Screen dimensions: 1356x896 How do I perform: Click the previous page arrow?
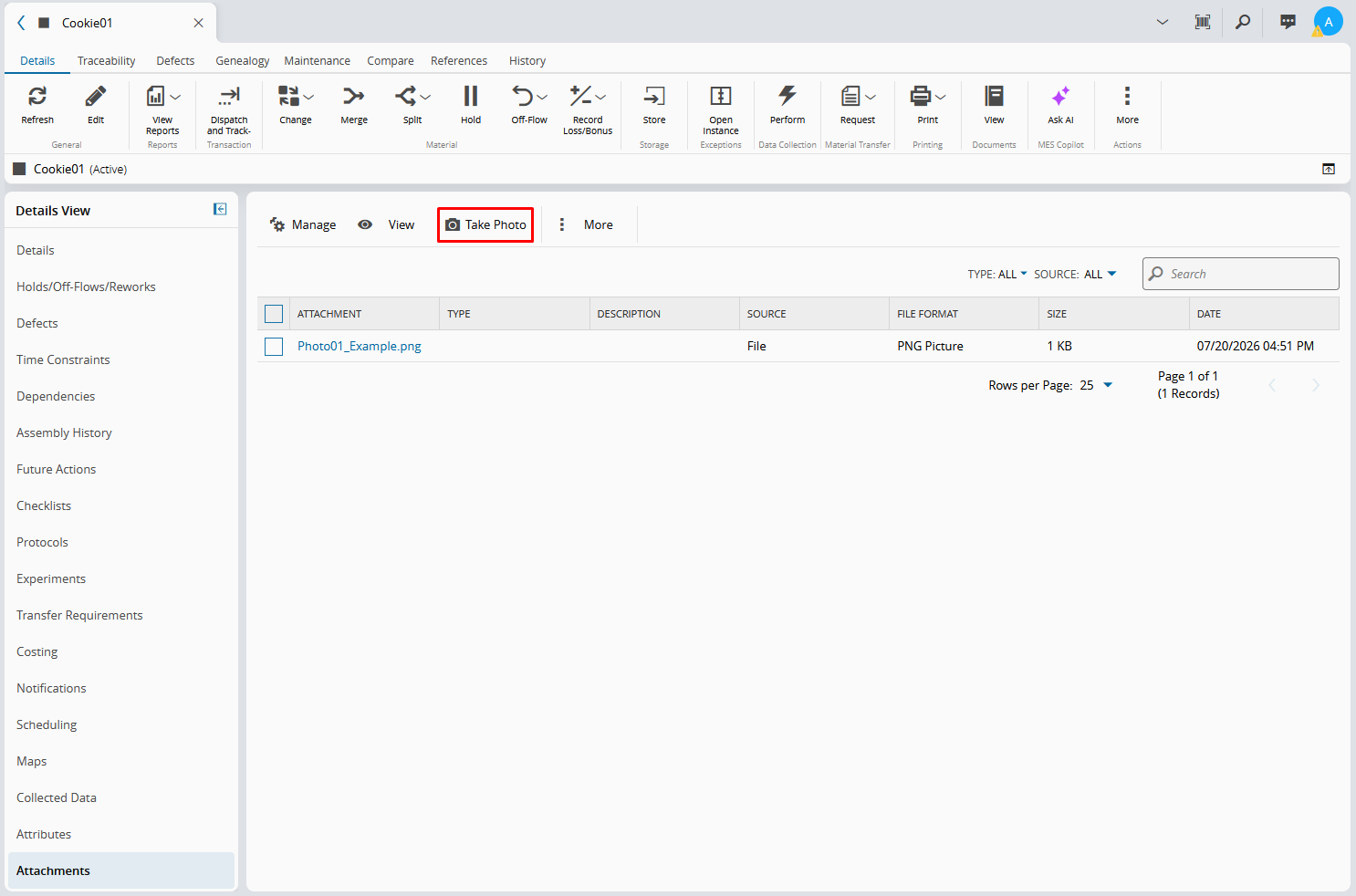[1272, 385]
